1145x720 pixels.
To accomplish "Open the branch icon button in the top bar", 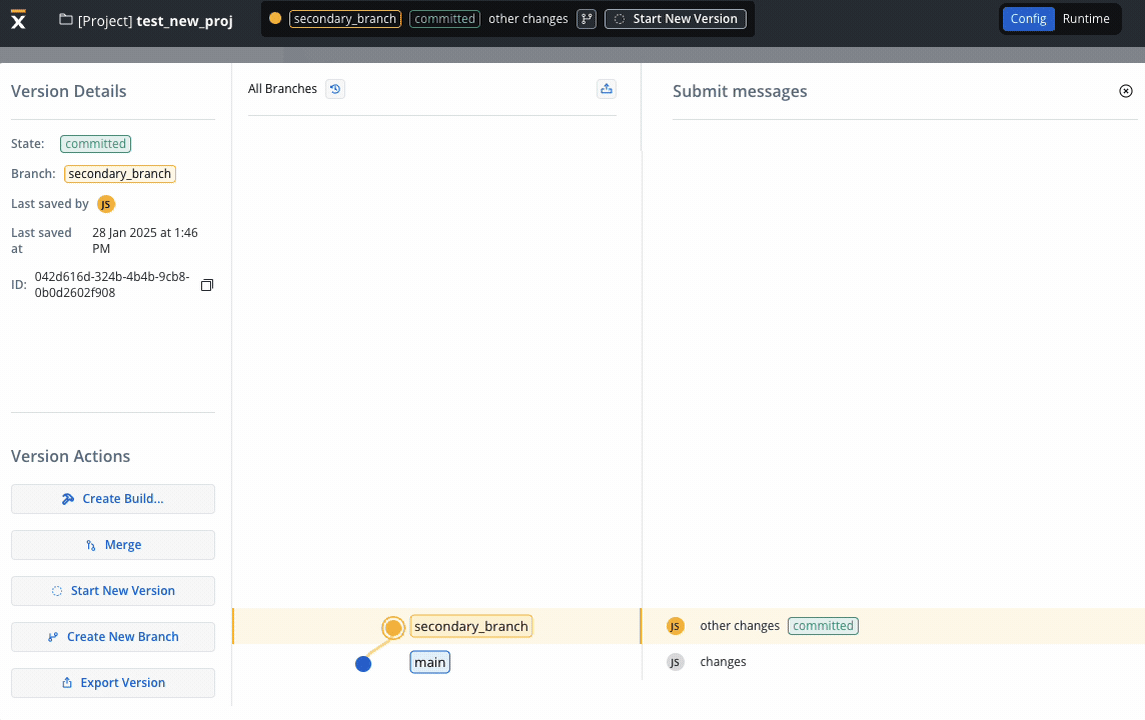I will pyautogui.click(x=586, y=19).
